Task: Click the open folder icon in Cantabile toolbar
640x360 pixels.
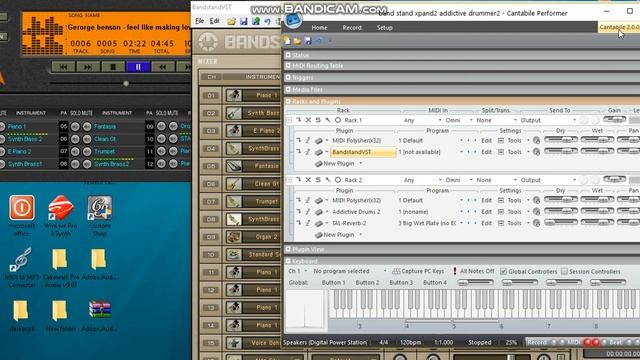Action: tap(298, 41)
